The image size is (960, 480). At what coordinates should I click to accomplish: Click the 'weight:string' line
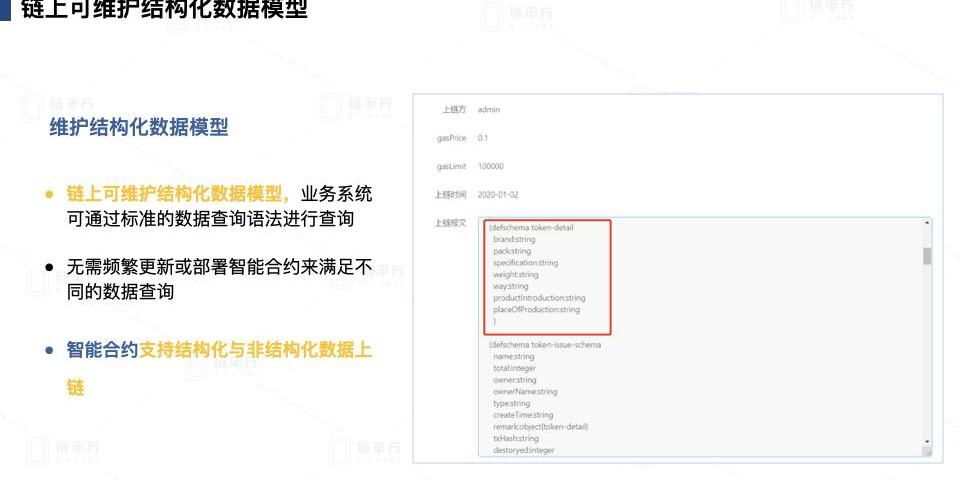click(516, 274)
